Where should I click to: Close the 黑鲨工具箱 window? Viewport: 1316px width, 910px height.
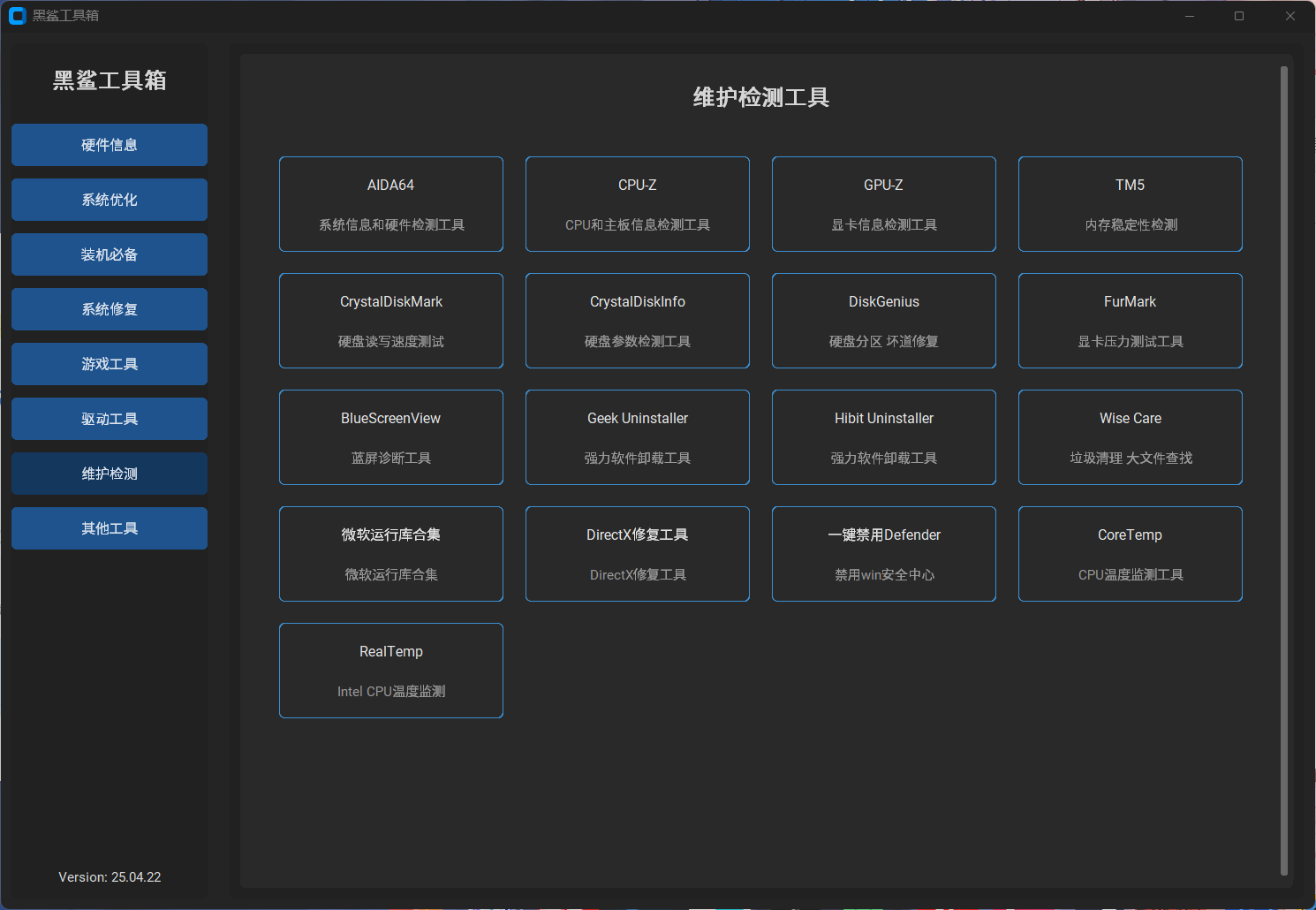[x=1290, y=16]
